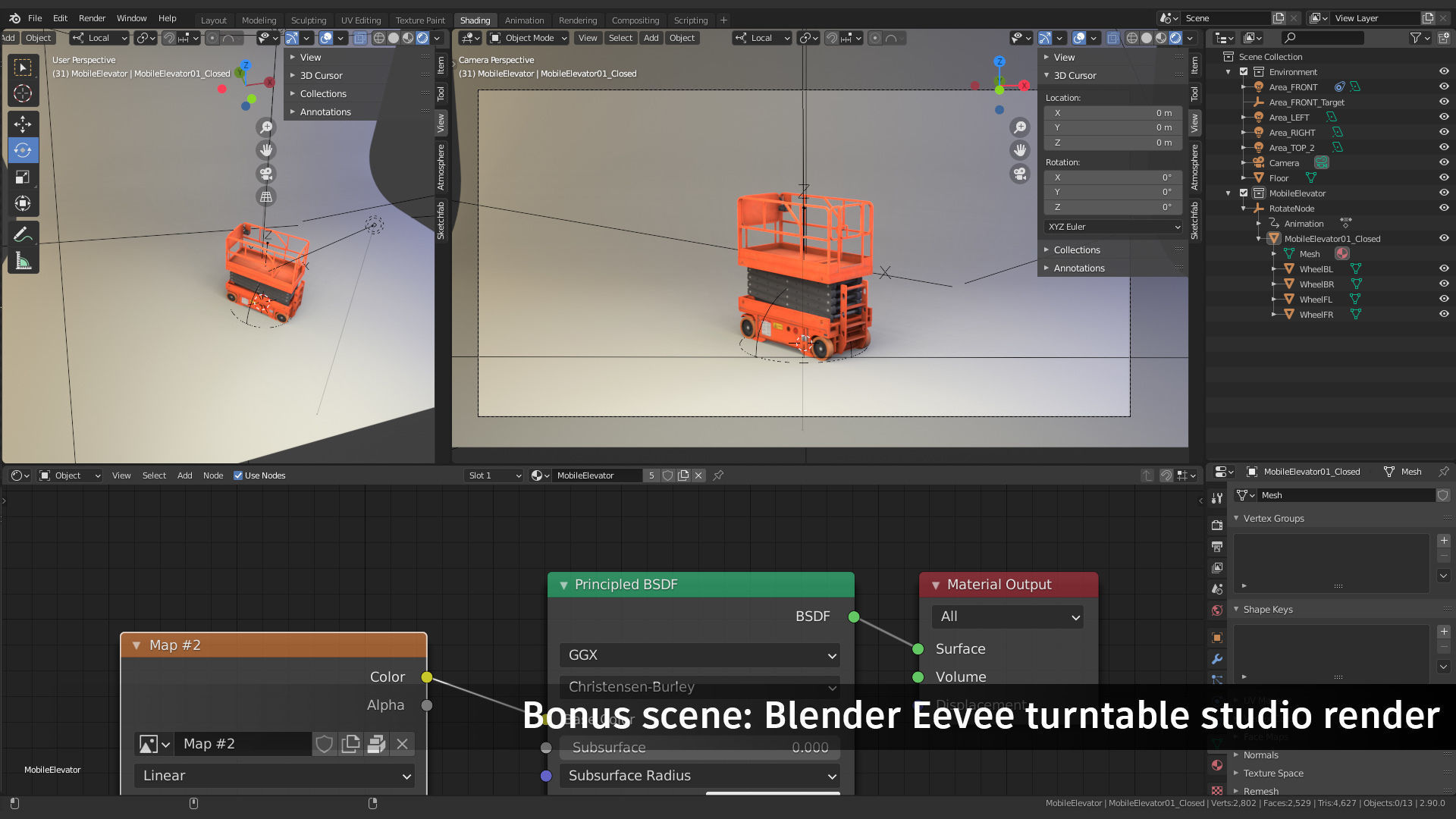
Task: Open Object properties tab
Action: point(1217,638)
